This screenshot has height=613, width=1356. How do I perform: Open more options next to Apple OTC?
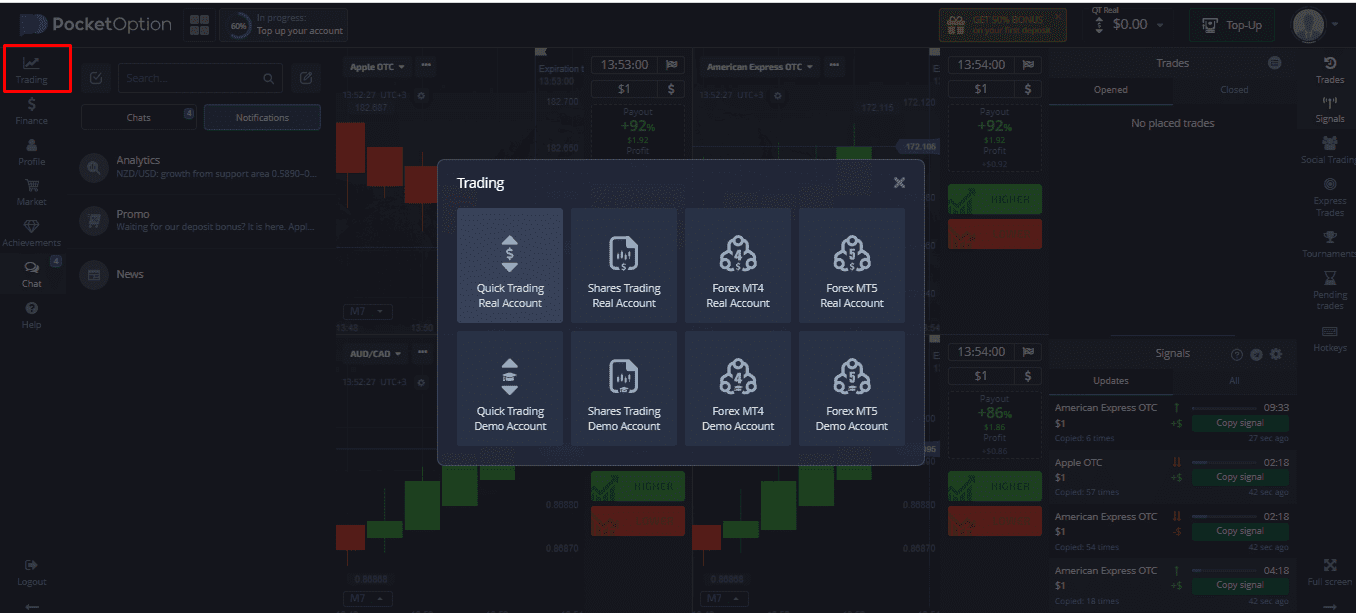pos(427,66)
